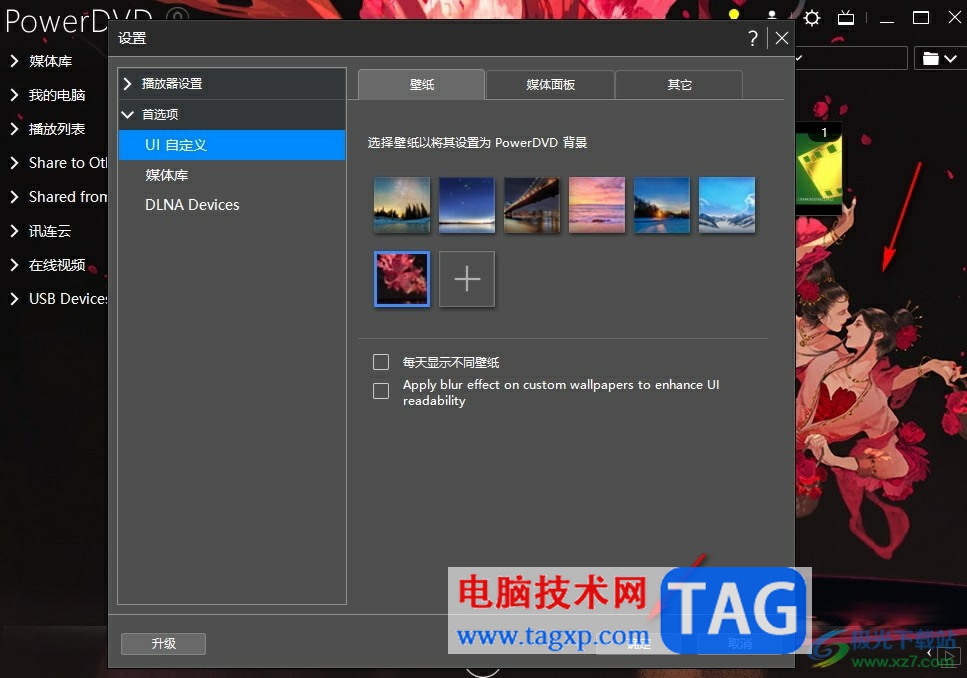
Task: Open the folder dropdown in main window
Action: (x=939, y=59)
